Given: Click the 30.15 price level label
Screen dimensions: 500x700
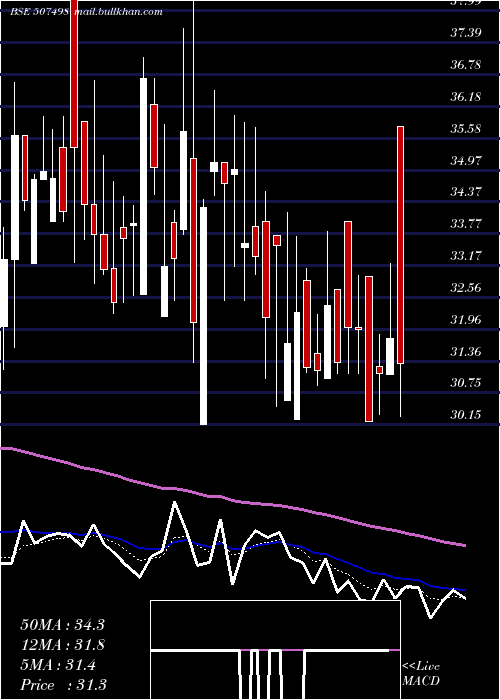Looking at the screenshot, I should (465, 415).
